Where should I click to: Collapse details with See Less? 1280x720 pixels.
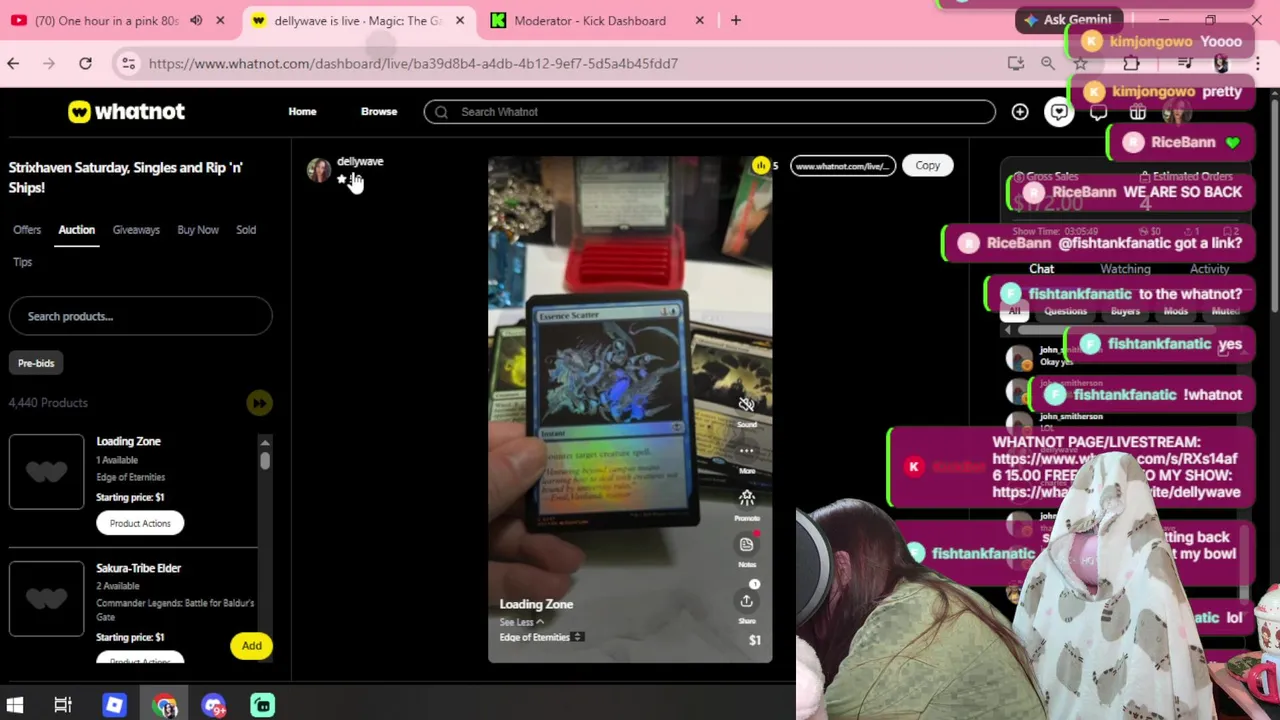[521, 622]
